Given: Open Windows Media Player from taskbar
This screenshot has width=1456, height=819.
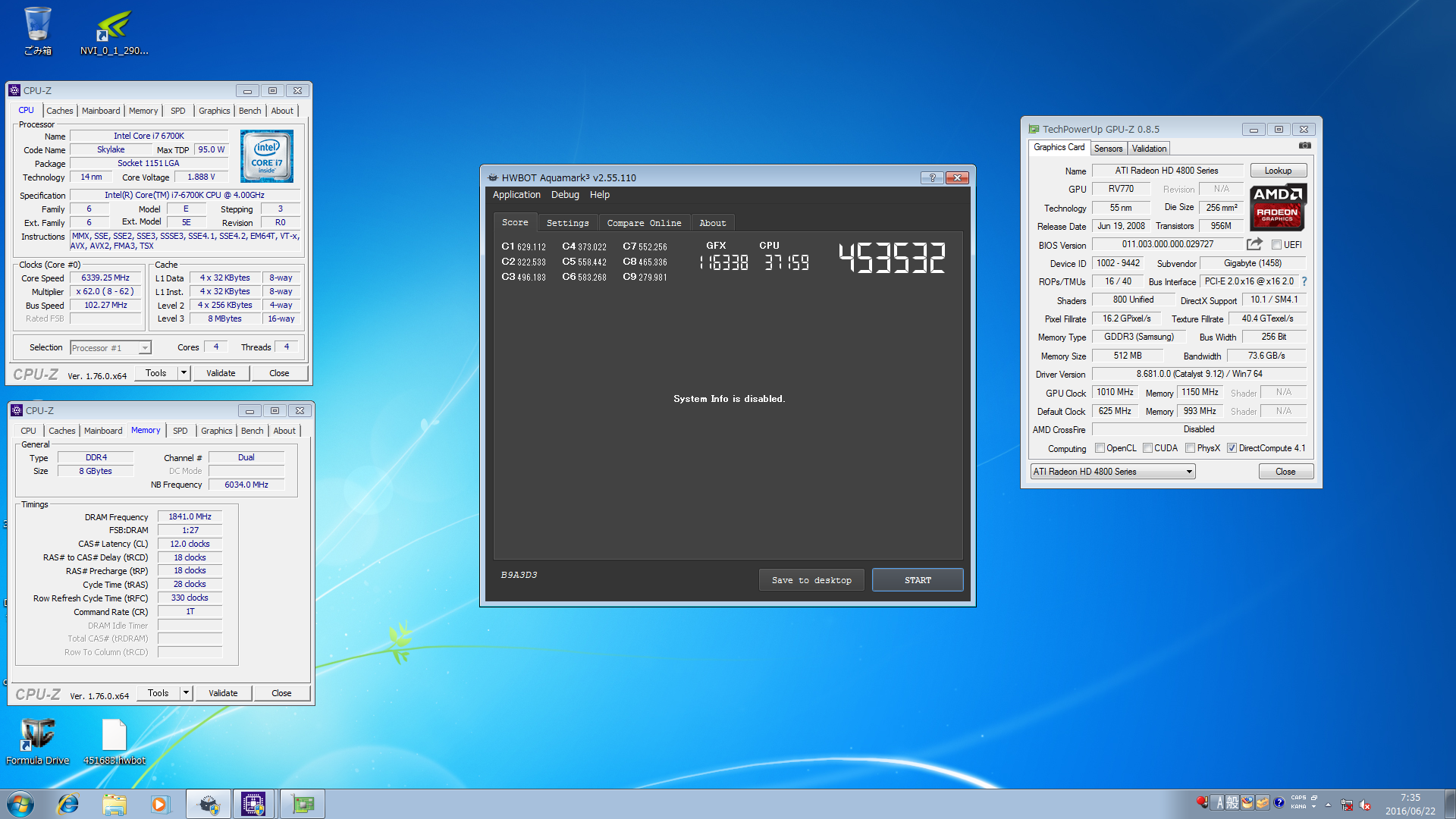Looking at the screenshot, I should (159, 804).
